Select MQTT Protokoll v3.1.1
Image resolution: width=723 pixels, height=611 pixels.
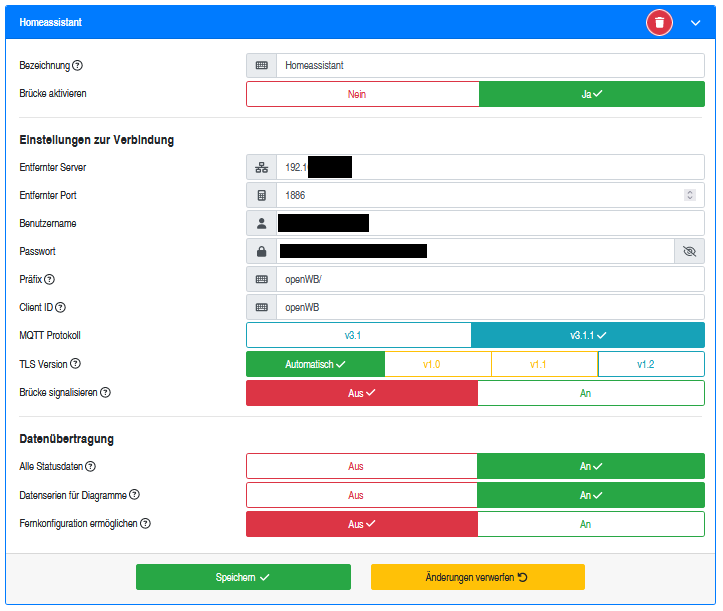(x=588, y=335)
